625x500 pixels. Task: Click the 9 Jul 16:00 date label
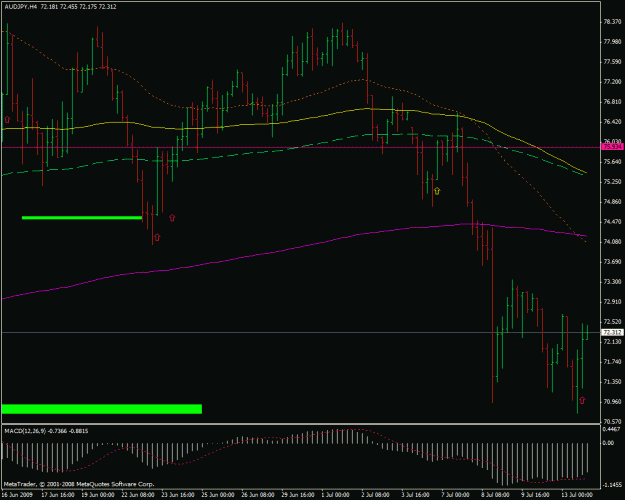pos(535,495)
